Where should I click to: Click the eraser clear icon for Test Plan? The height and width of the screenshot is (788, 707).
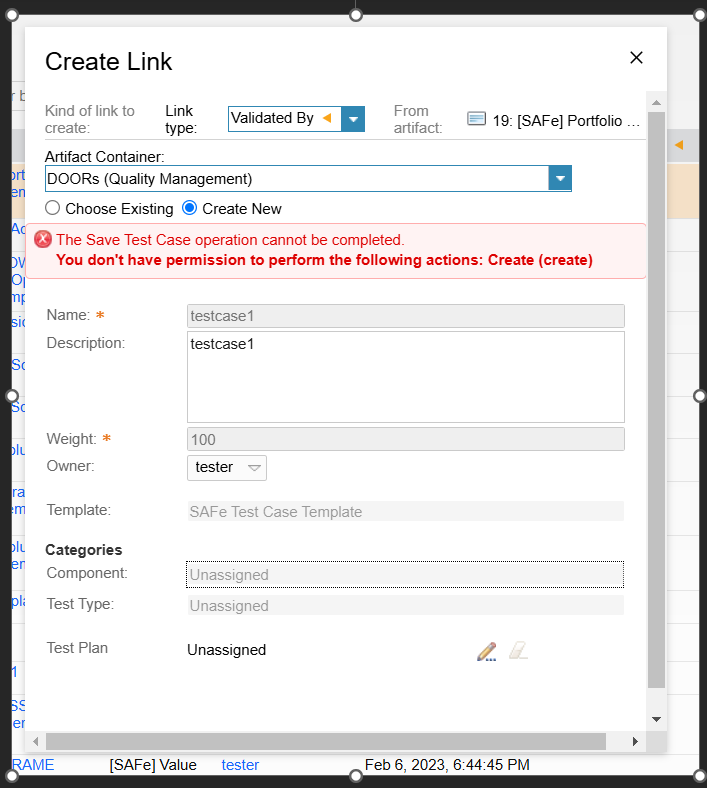pos(517,651)
